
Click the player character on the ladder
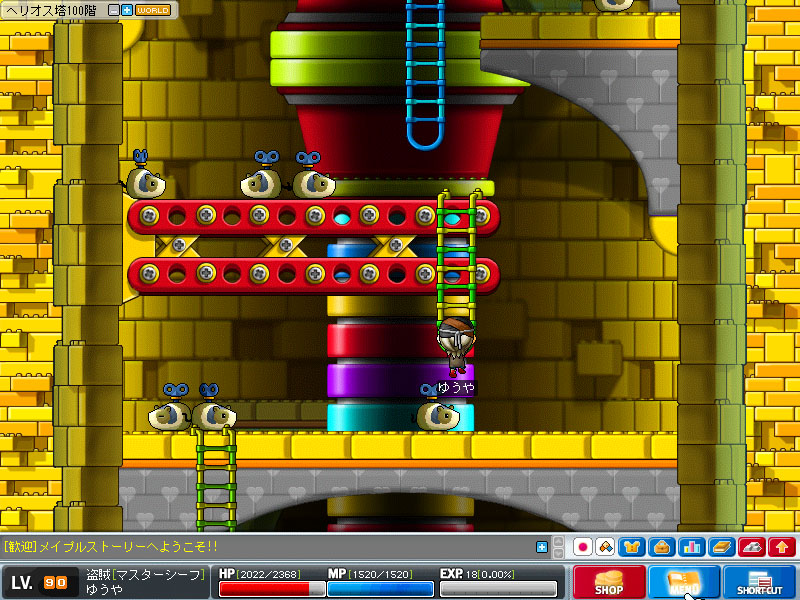(456, 347)
